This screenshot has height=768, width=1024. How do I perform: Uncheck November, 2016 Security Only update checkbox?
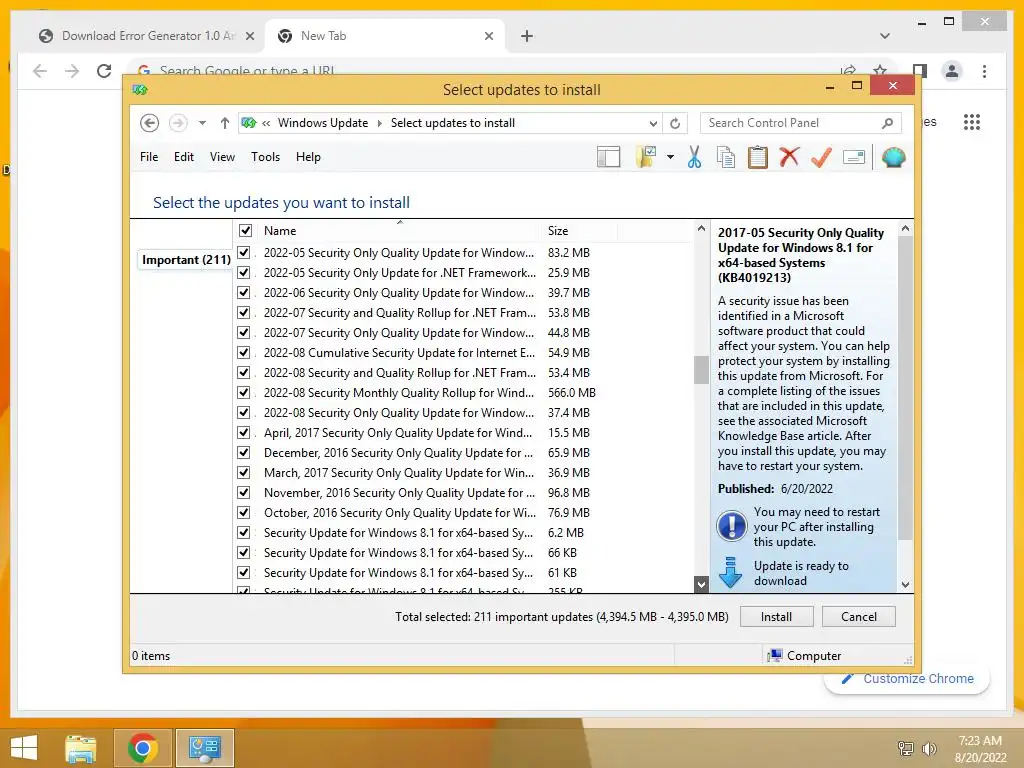(x=244, y=492)
